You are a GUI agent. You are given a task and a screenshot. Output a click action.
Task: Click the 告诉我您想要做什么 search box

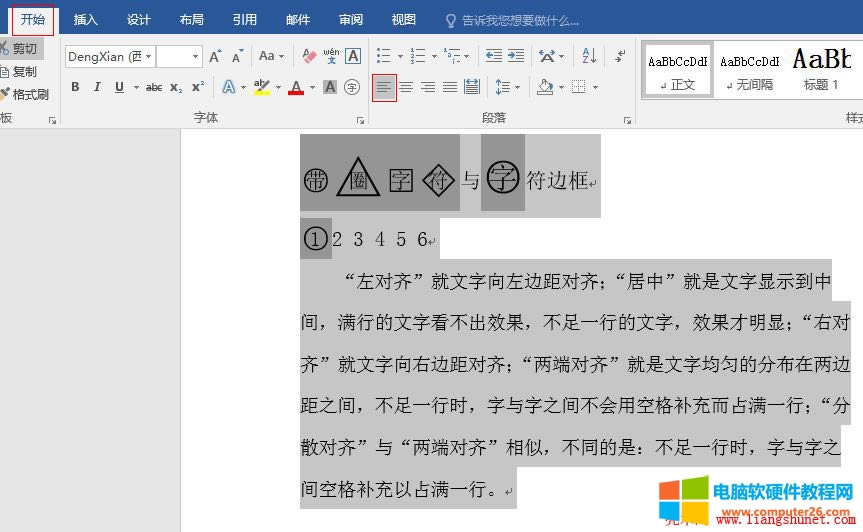(x=520, y=19)
